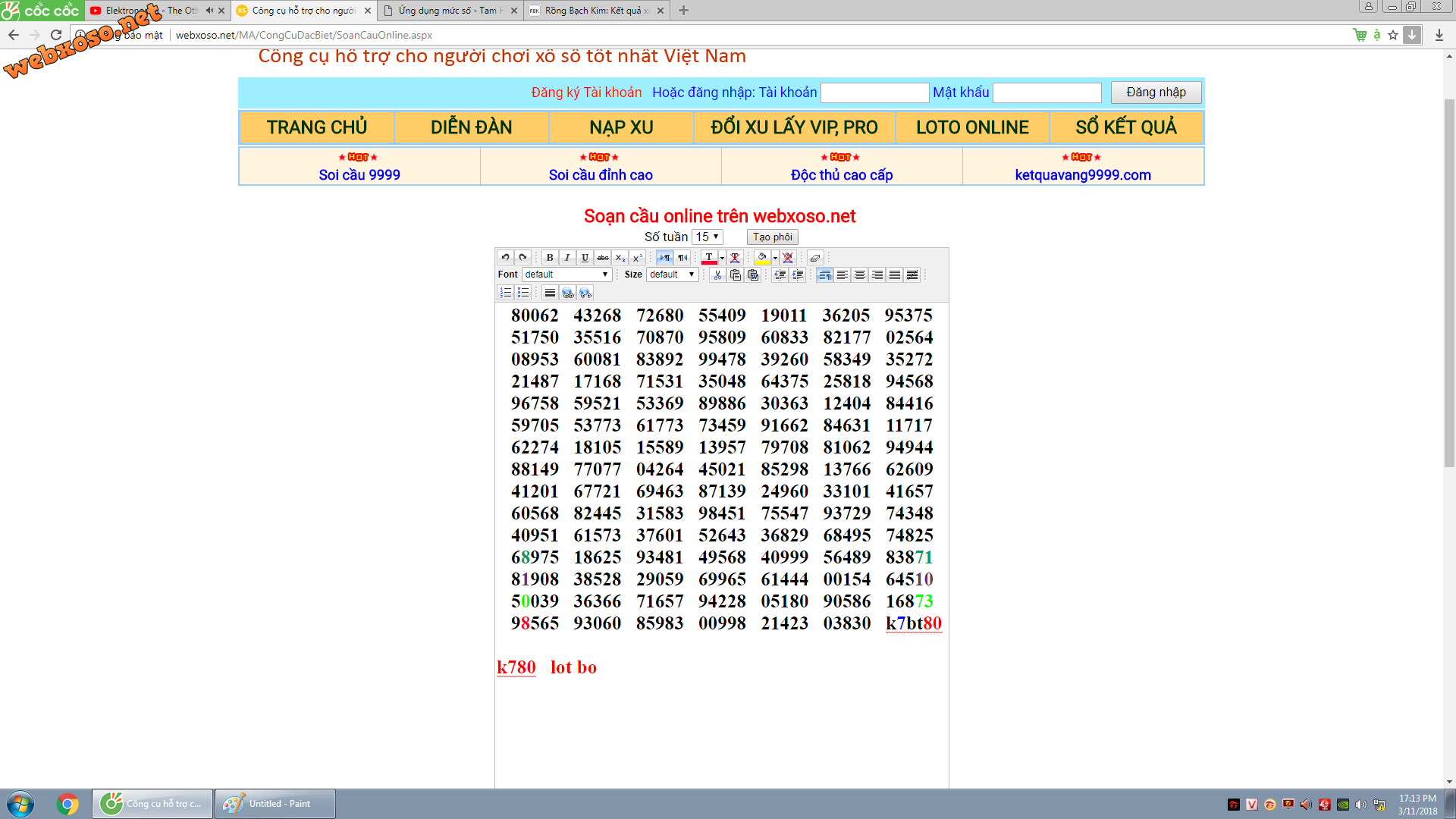Toggle italic formatting in the editor
This screenshot has height=819, width=1456.
point(566,258)
